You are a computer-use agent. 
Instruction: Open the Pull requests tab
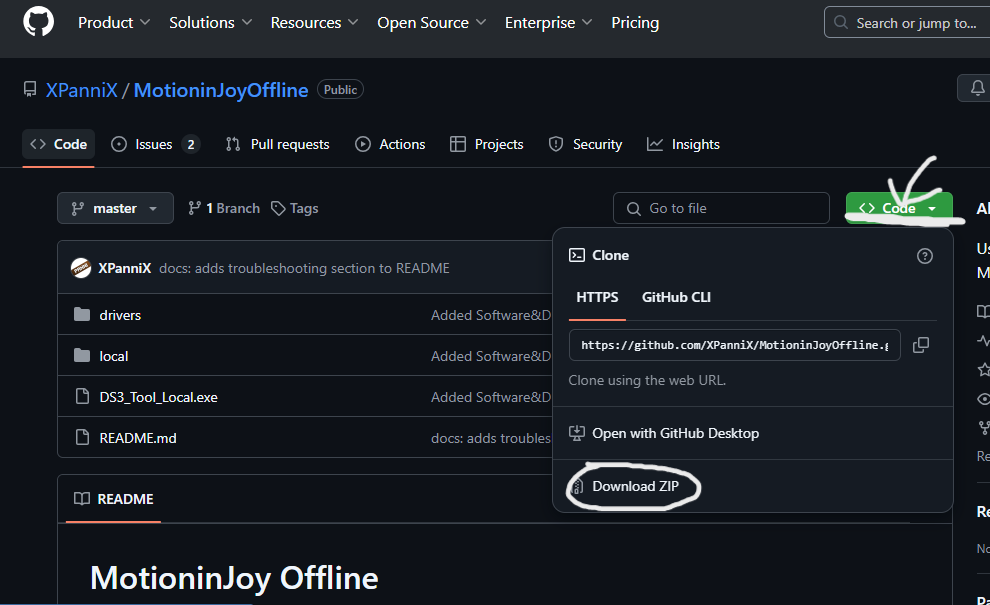pos(277,144)
